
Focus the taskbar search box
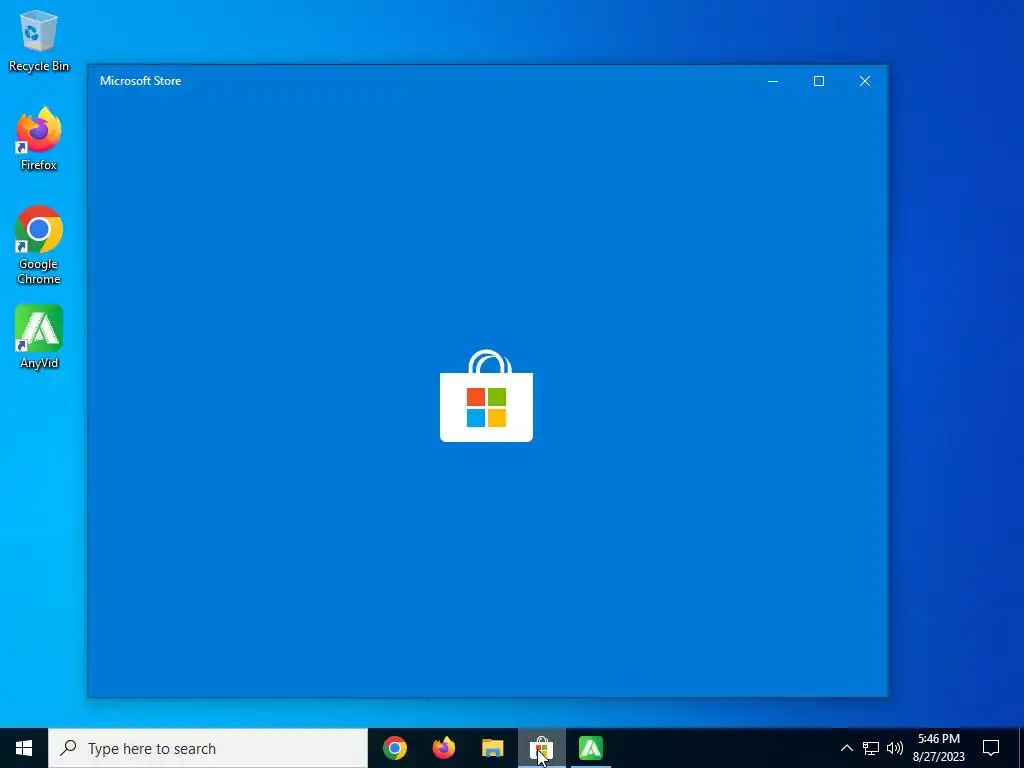tap(208, 748)
